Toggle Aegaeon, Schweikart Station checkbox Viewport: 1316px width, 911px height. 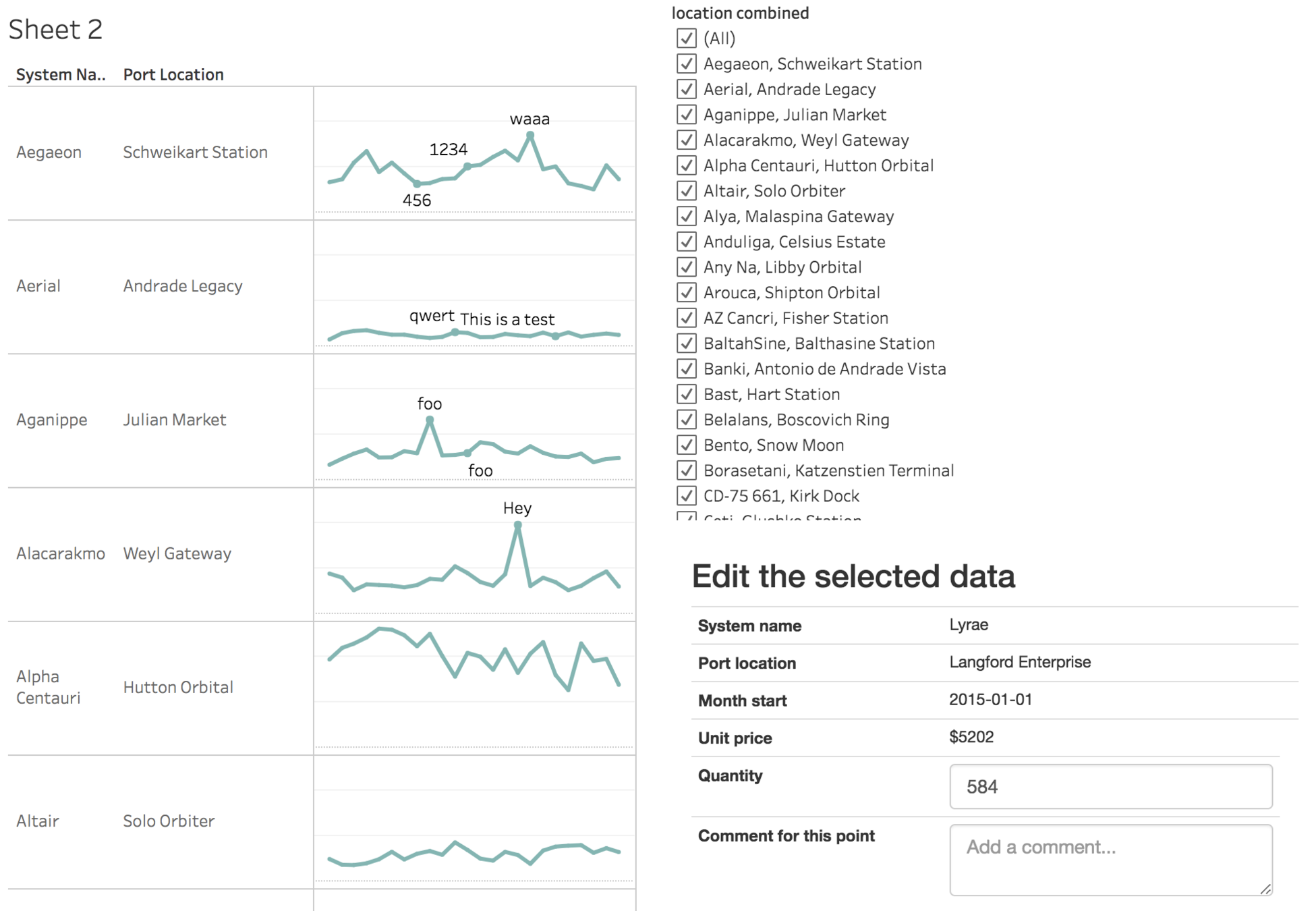[x=686, y=64]
